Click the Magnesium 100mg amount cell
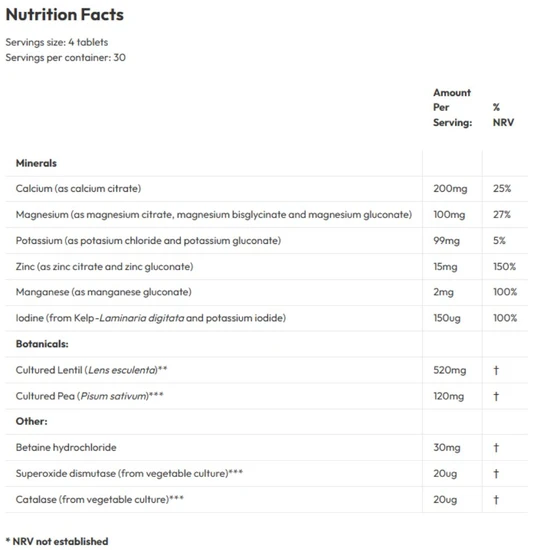550x550 pixels. 449,215
